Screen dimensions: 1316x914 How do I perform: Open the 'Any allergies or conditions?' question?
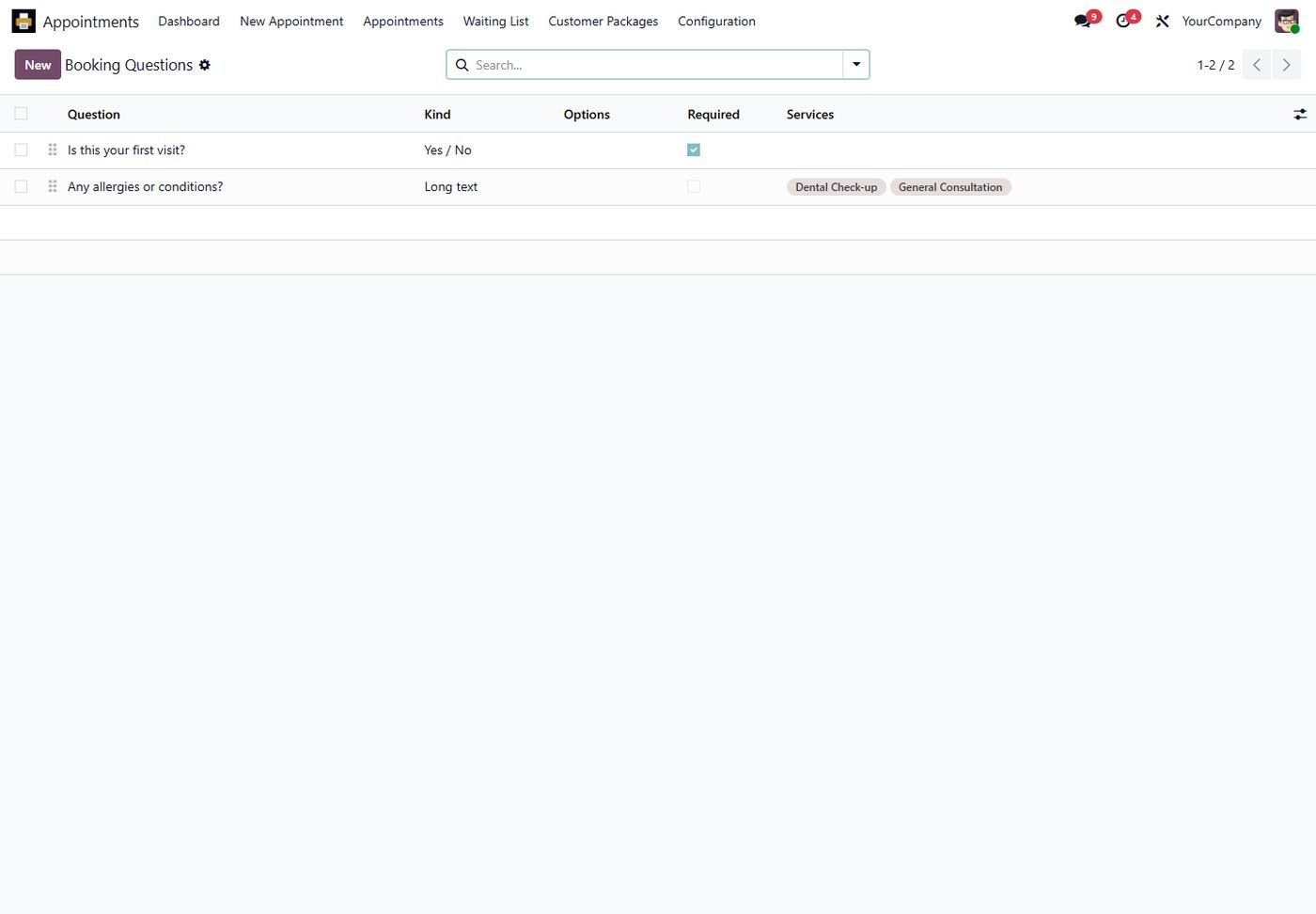[x=145, y=187]
